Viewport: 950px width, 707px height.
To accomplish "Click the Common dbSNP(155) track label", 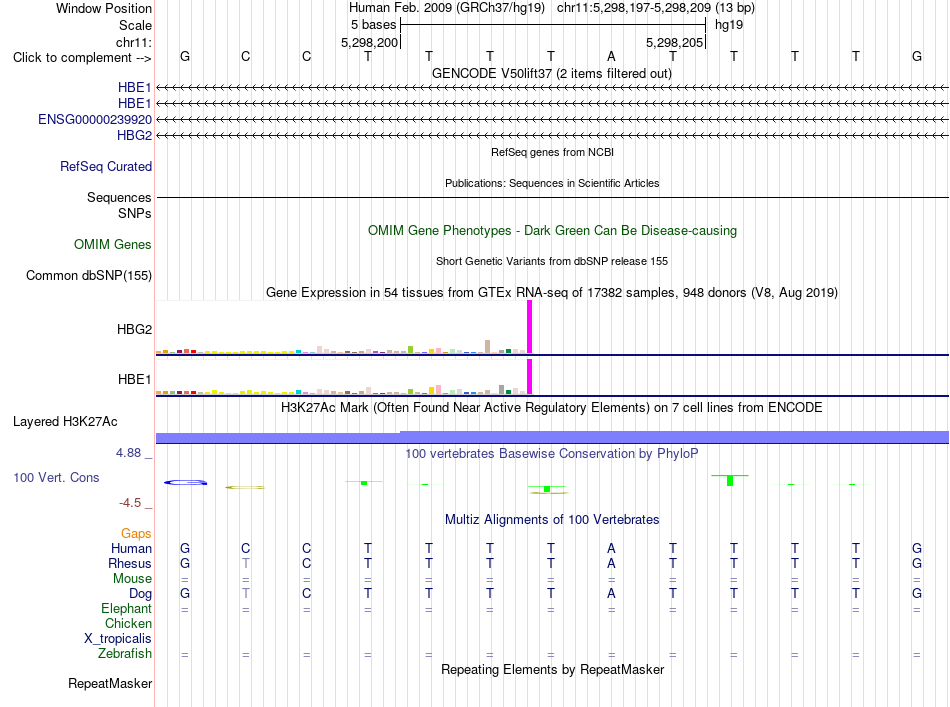I will click(x=89, y=276).
